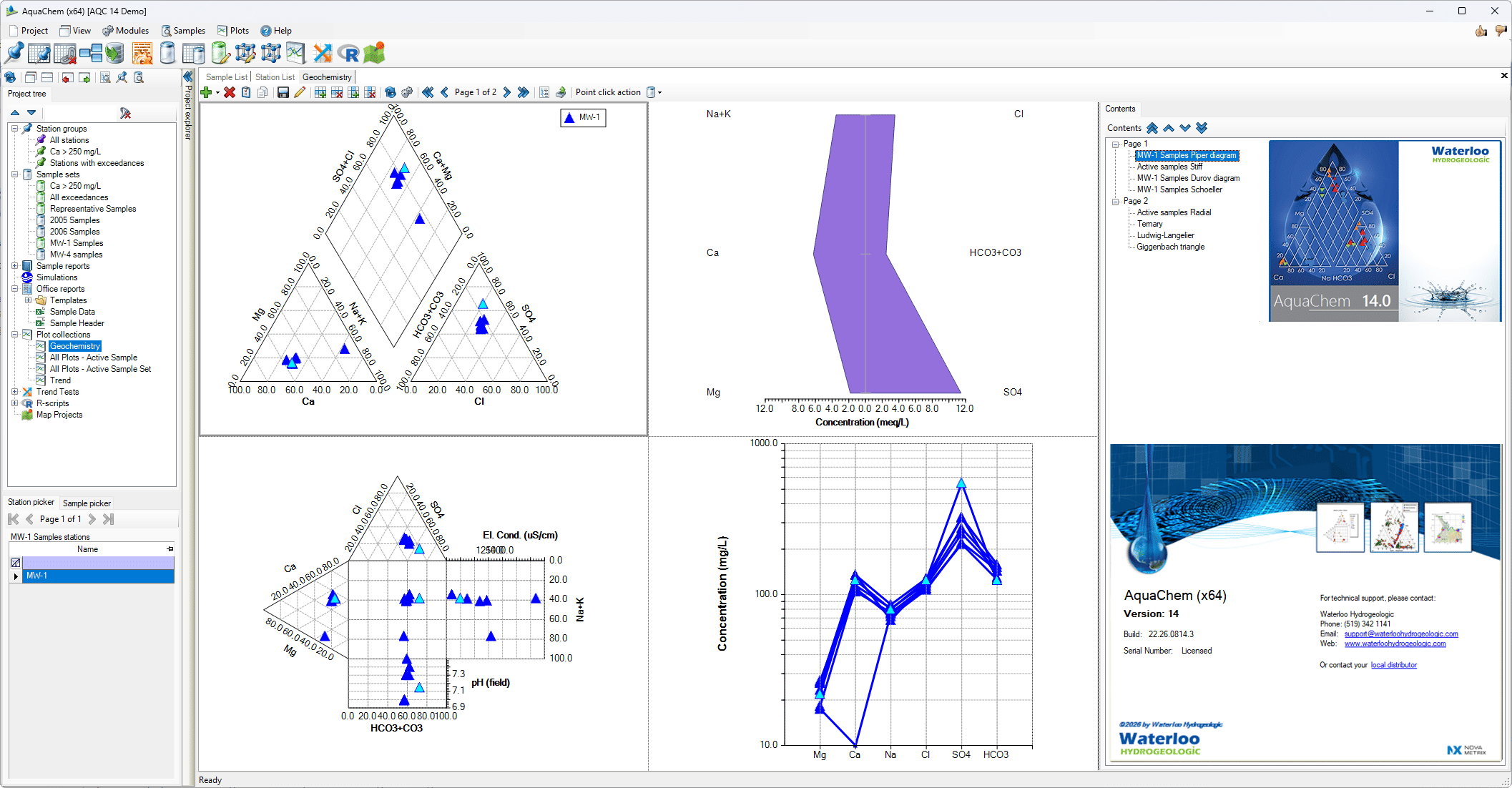Viewport: 1512px width, 788px height.
Task: Collapse the Station groups tree node
Action: click(x=14, y=129)
